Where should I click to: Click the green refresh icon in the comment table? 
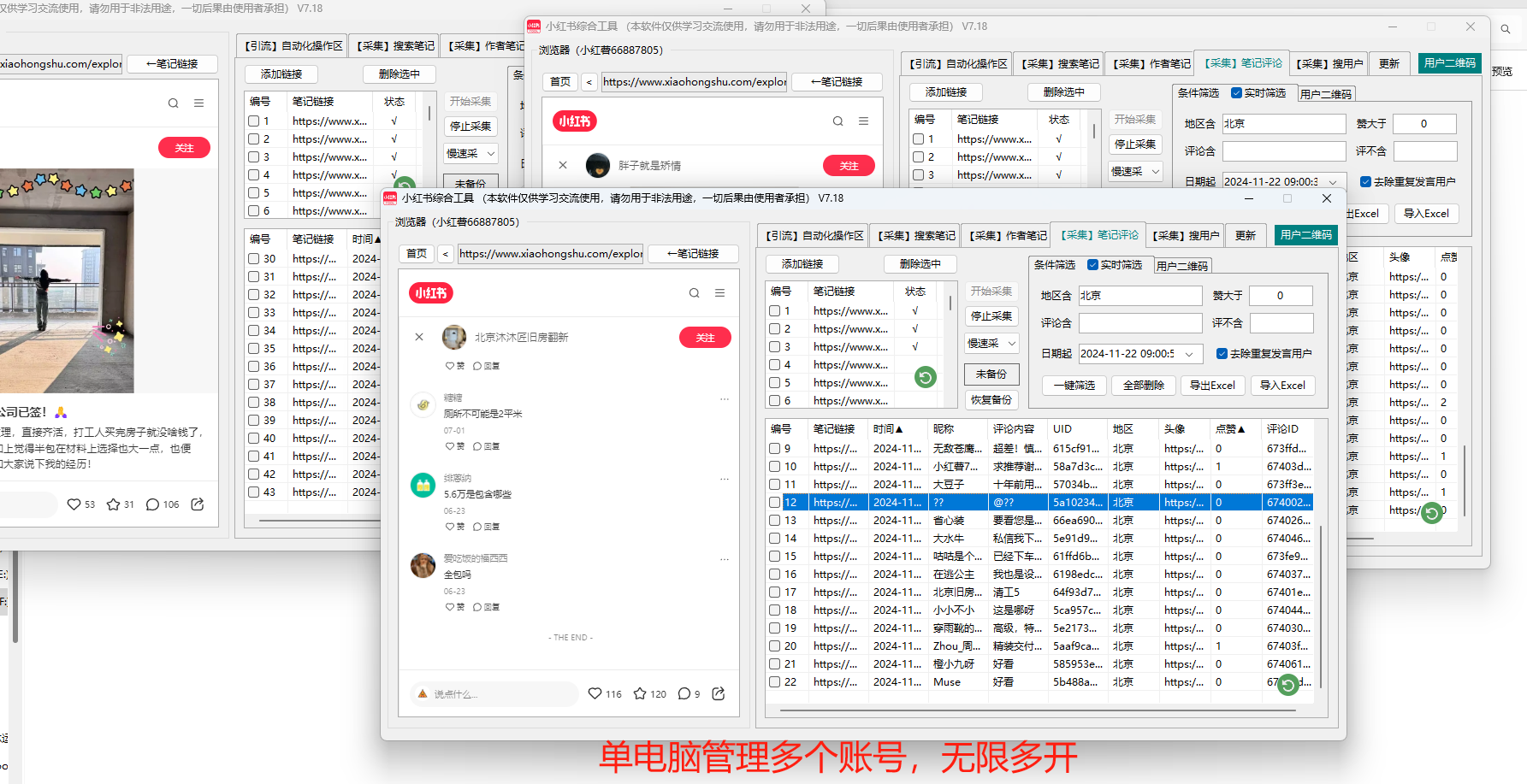coord(1288,685)
